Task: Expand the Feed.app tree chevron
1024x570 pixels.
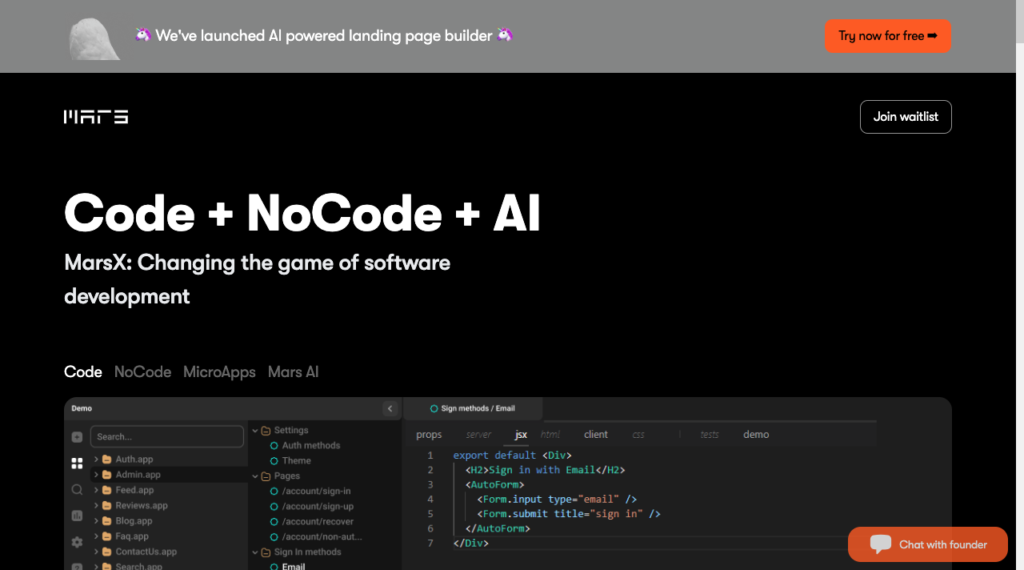Action: pos(96,490)
